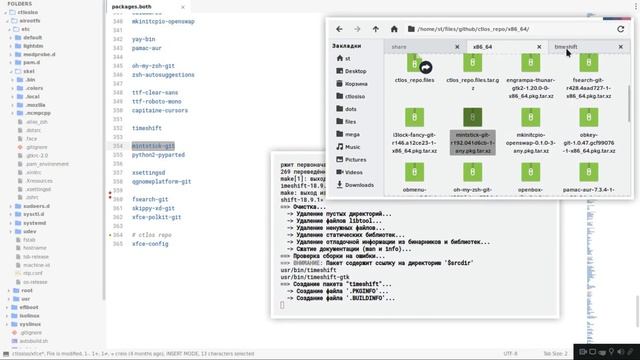The width and height of the screenshot is (640, 360).
Task: Close the 'x86_64' tab
Action: (539, 47)
